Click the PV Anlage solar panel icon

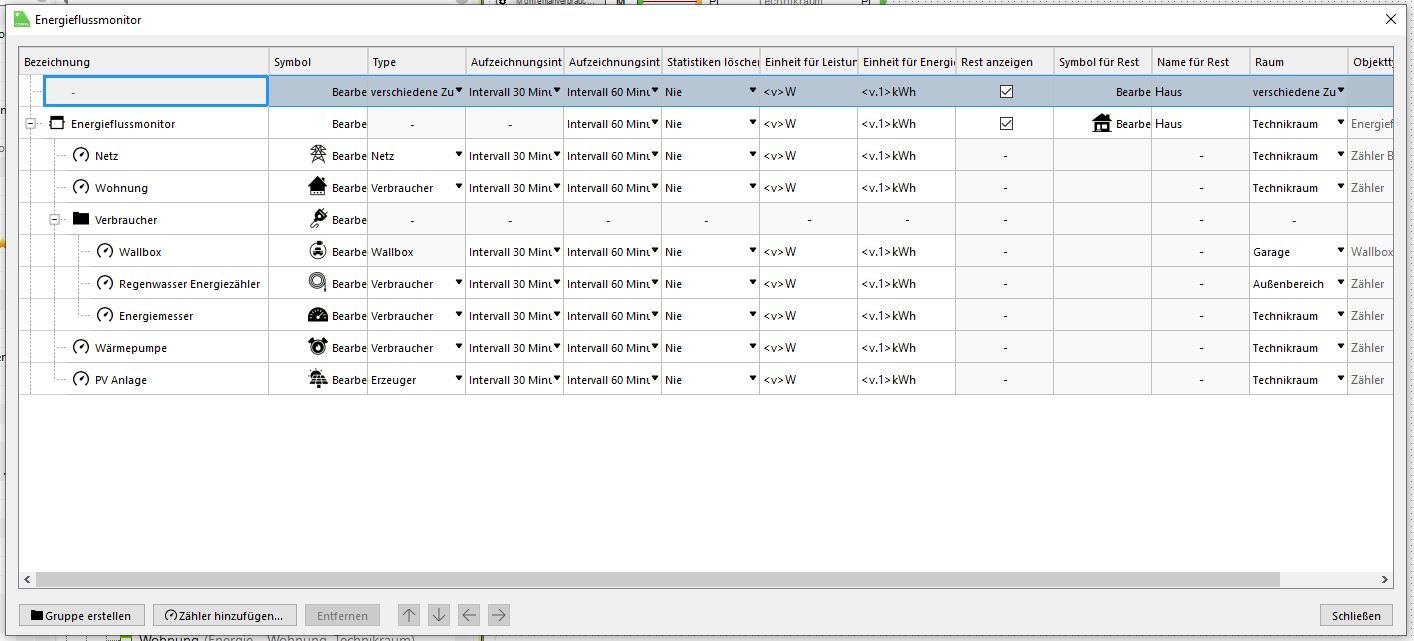click(x=318, y=379)
